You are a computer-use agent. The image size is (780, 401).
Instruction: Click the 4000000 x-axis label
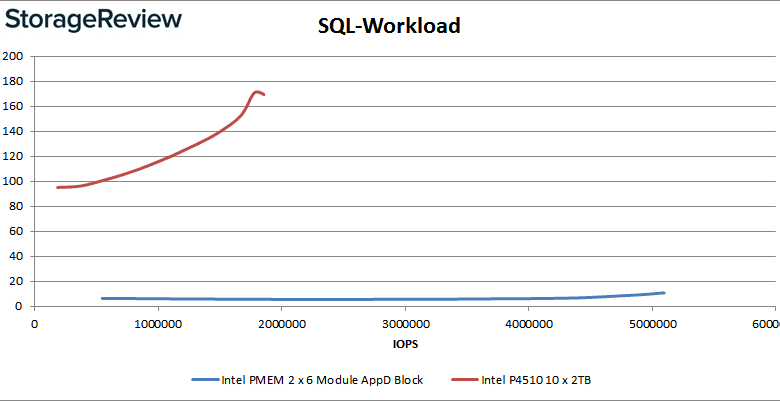[528, 324]
